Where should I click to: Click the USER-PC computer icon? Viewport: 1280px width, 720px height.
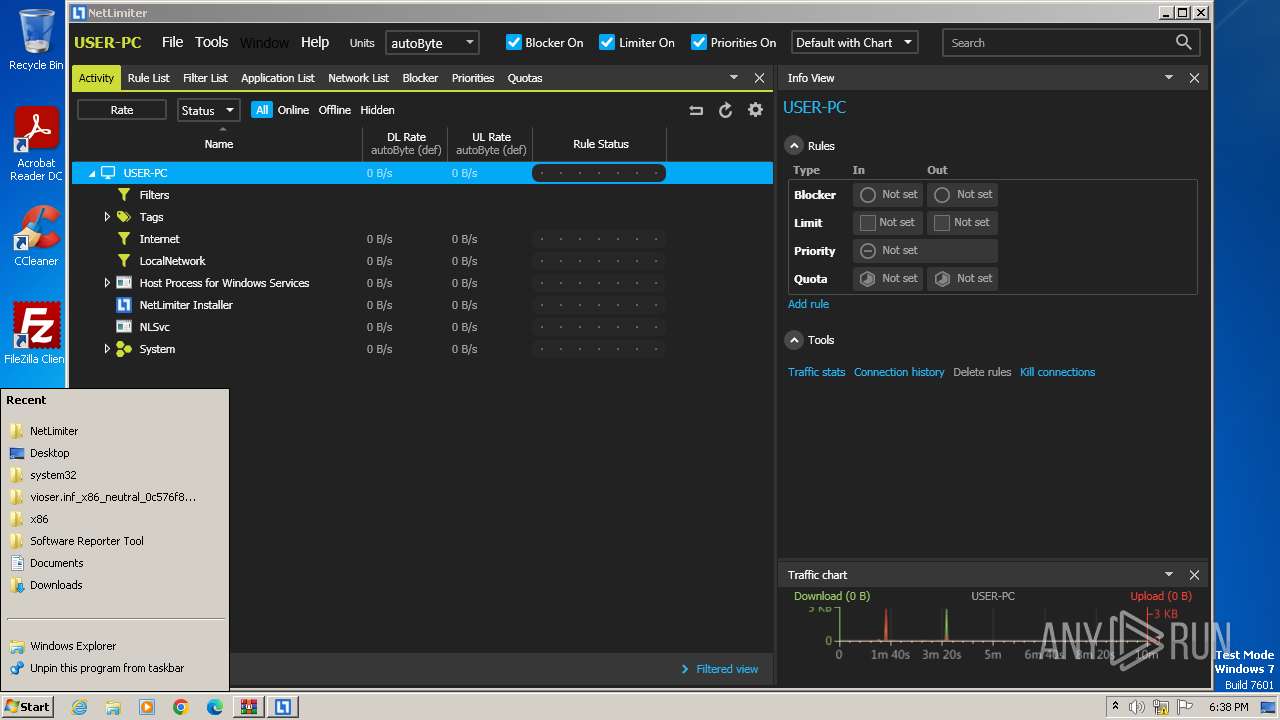tap(108, 173)
